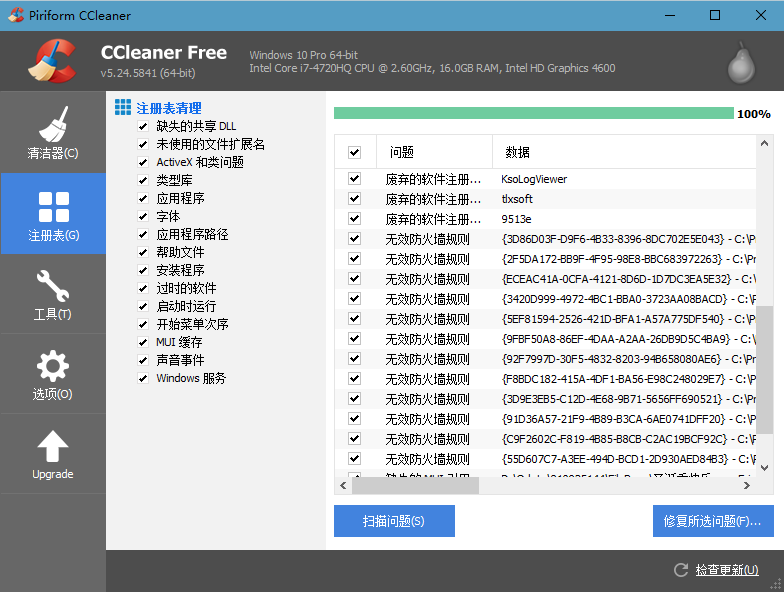Click the 扫描问题(S) button
Image resolution: width=784 pixels, height=592 pixels.
click(394, 521)
